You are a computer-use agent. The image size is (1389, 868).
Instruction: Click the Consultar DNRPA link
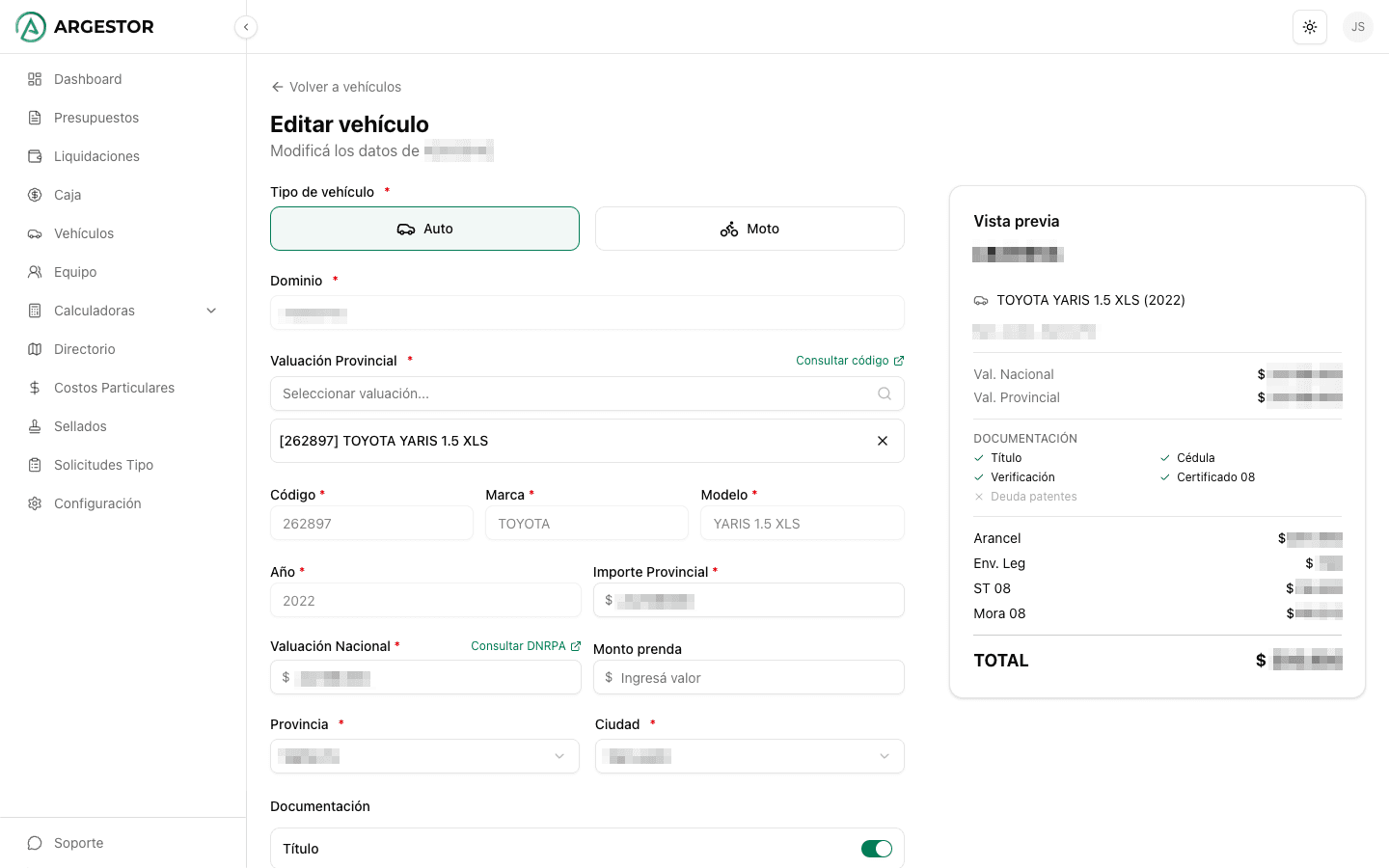[x=526, y=646]
